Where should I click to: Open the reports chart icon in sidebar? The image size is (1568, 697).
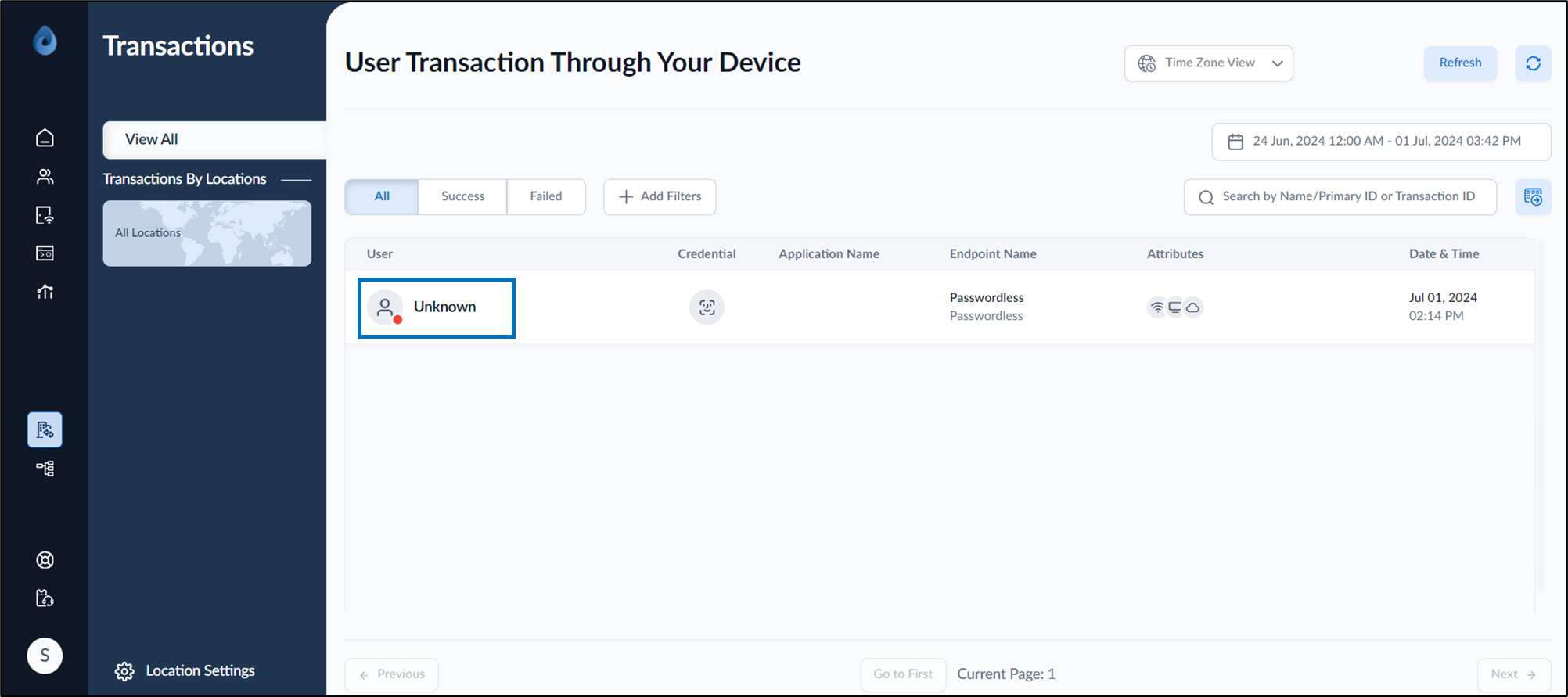[45, 292]
